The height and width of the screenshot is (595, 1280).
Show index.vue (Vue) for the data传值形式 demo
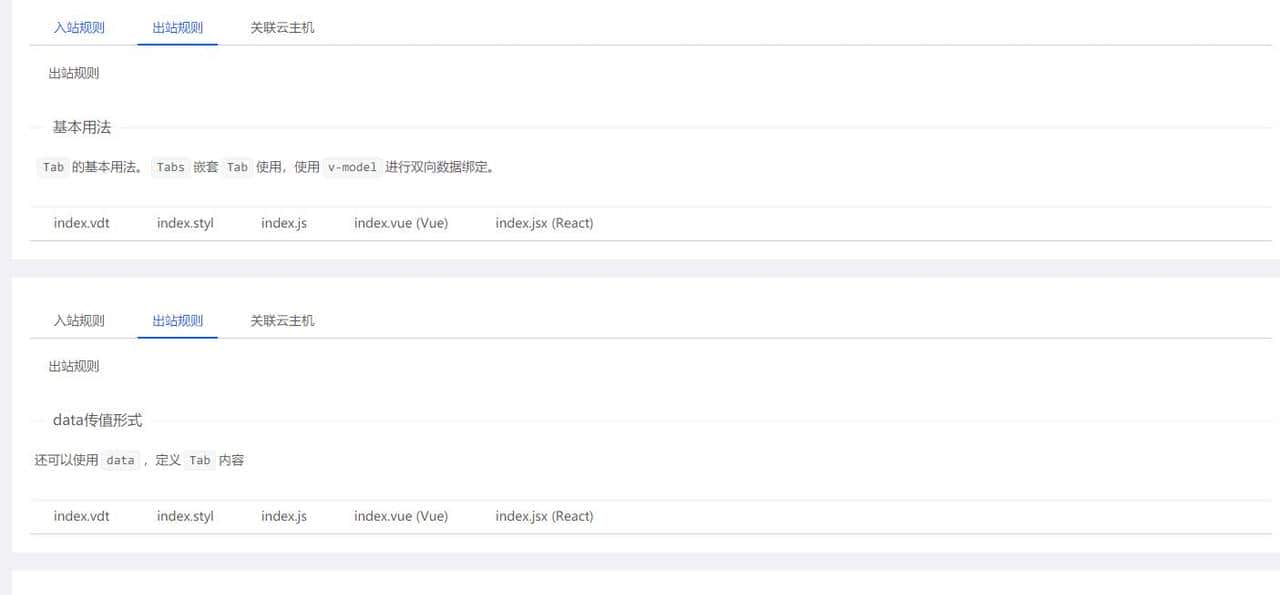point(400,515)
